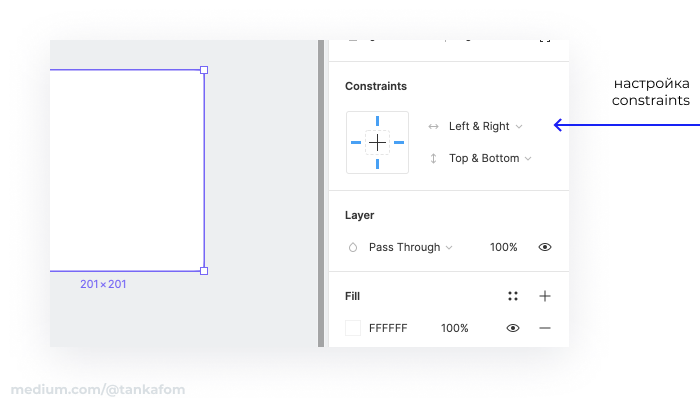Toggle layer visibility eye next to 100%
The image size is (700, 407).
pyautogui.click(x=545, y=247)
